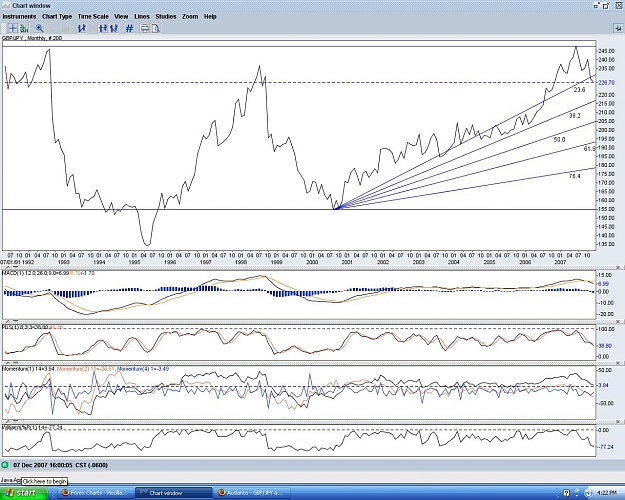Open the Instruments menu

[19, 16]
